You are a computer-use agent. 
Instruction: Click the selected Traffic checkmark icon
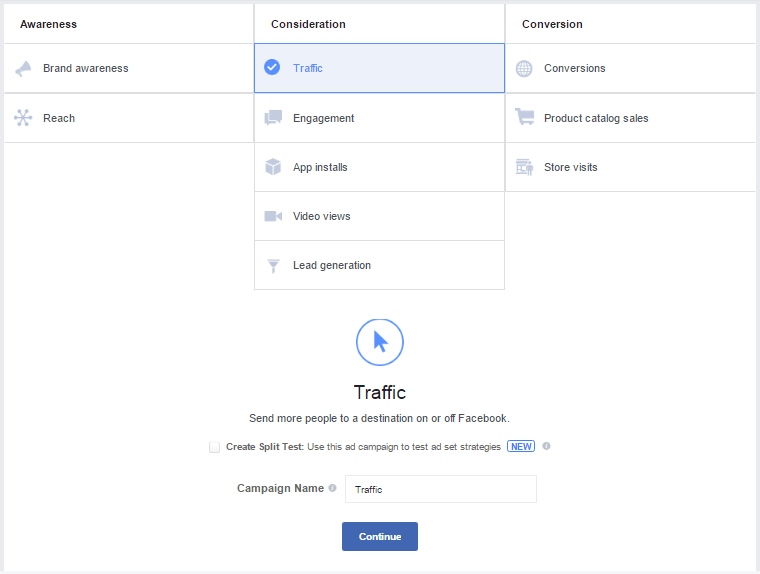click(x=272, y=68)
